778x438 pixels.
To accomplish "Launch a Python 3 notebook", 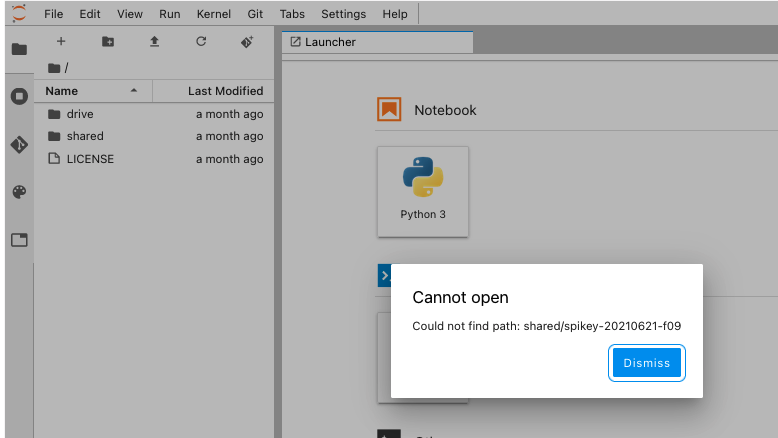I will [423, 191].
